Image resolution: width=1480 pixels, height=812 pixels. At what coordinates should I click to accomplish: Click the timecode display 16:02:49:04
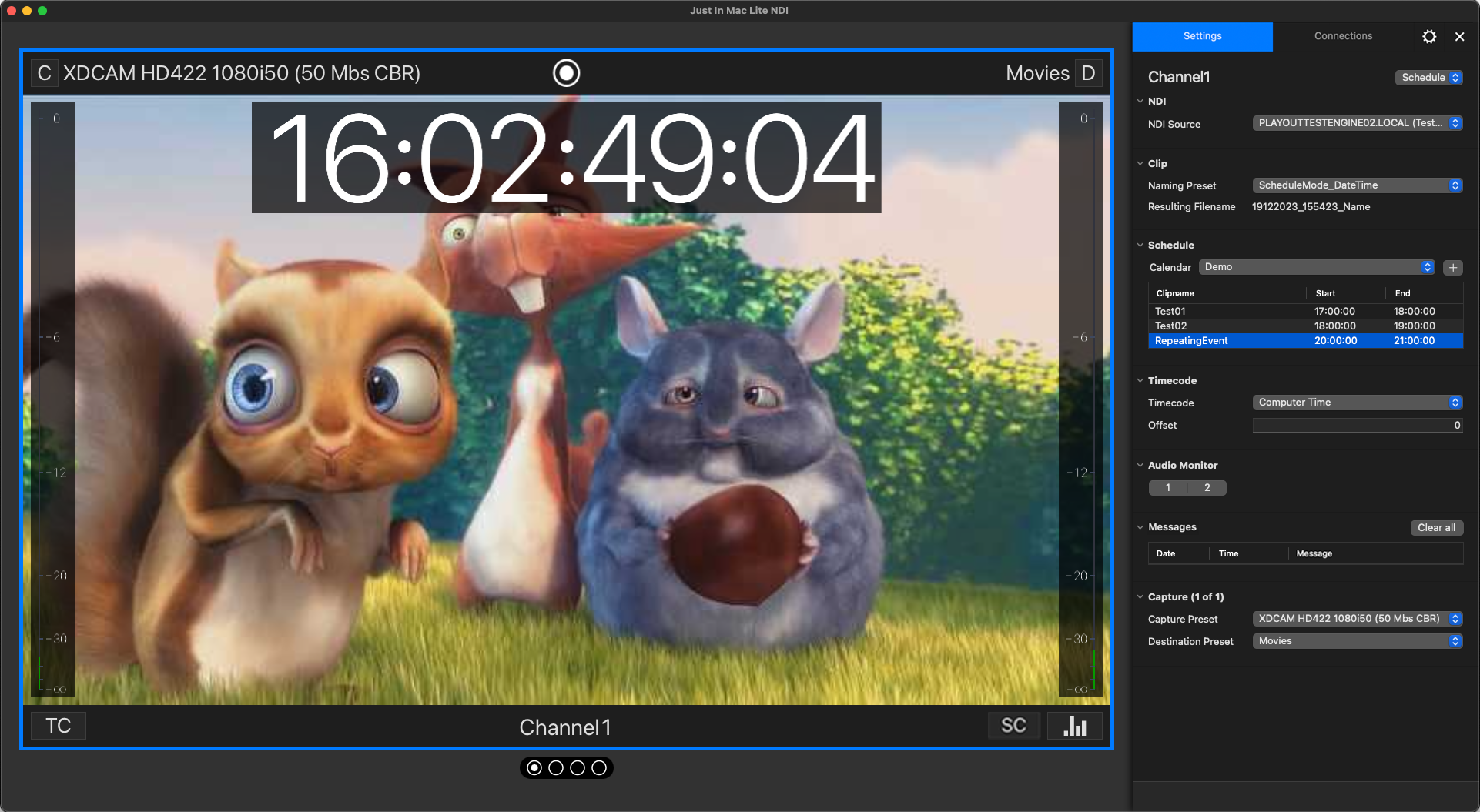click(x=566, y=158)
